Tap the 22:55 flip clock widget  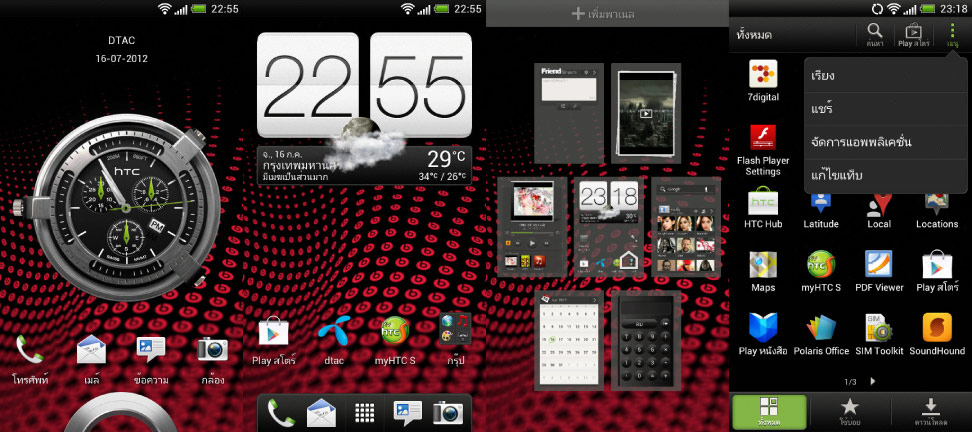point(364,85)
